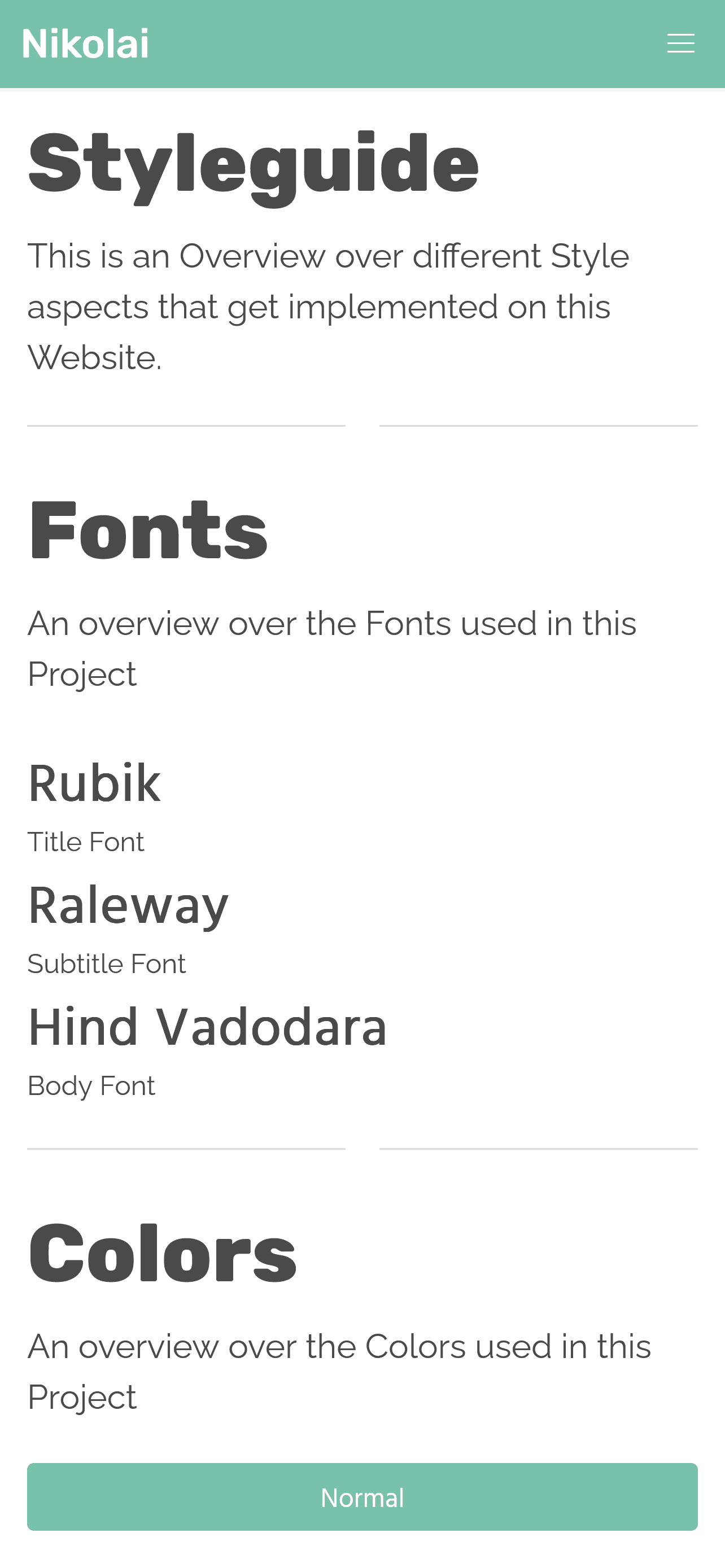Click the Colors overview description text
Screen dimensions: 725x1568
click(339, 1373)
